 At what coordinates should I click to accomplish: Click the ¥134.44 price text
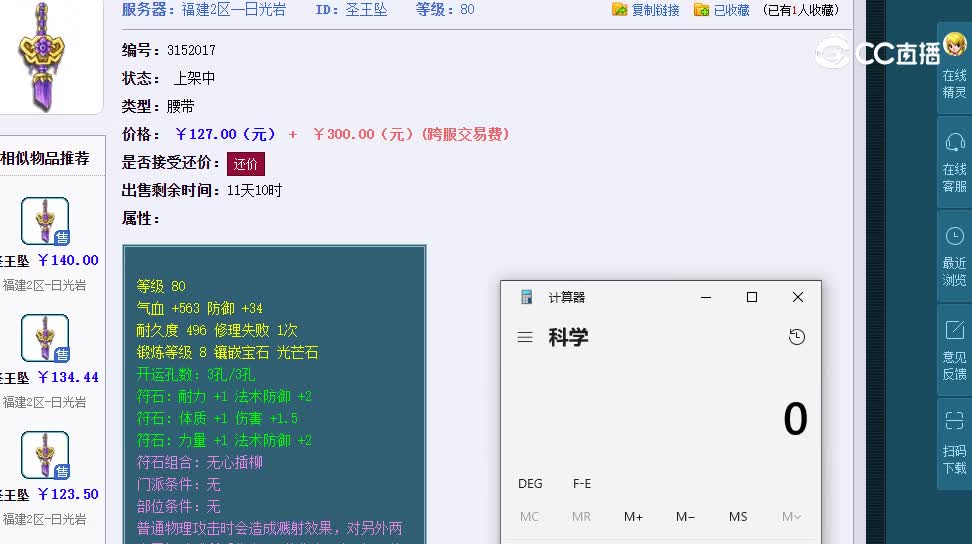pos(68,377)
